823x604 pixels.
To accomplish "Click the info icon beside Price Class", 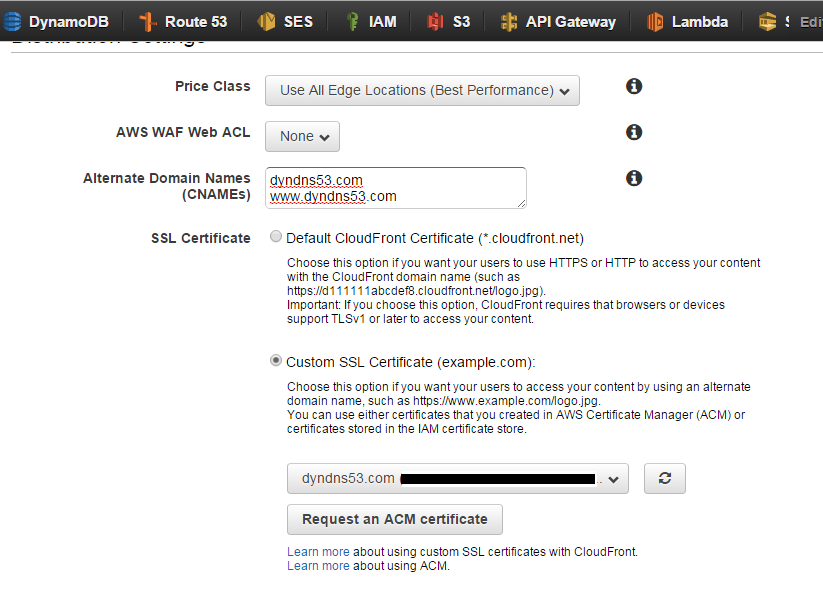I will pos(633,87).
